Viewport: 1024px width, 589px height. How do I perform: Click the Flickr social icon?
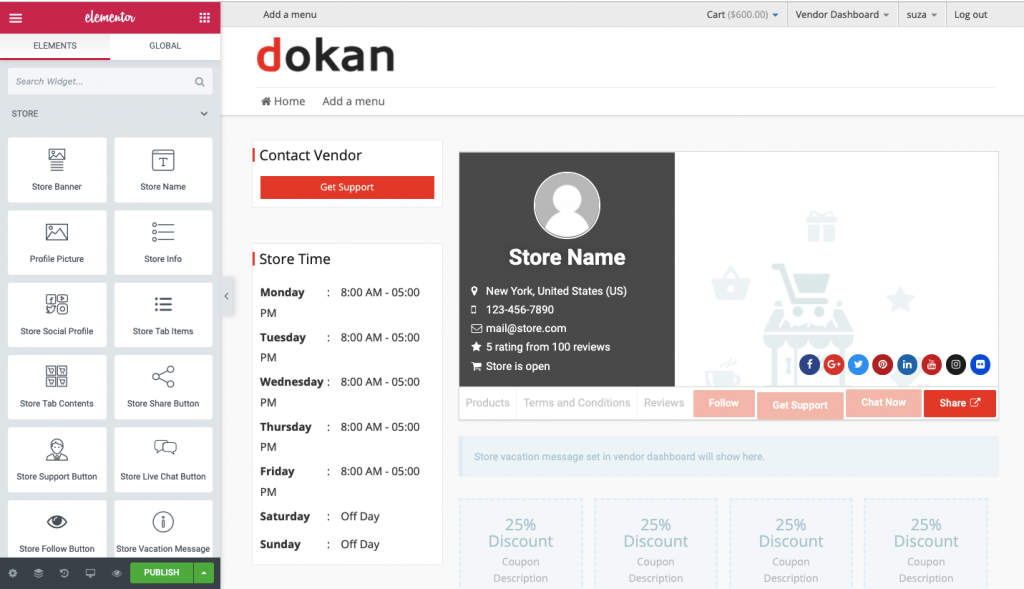[980, 364]
